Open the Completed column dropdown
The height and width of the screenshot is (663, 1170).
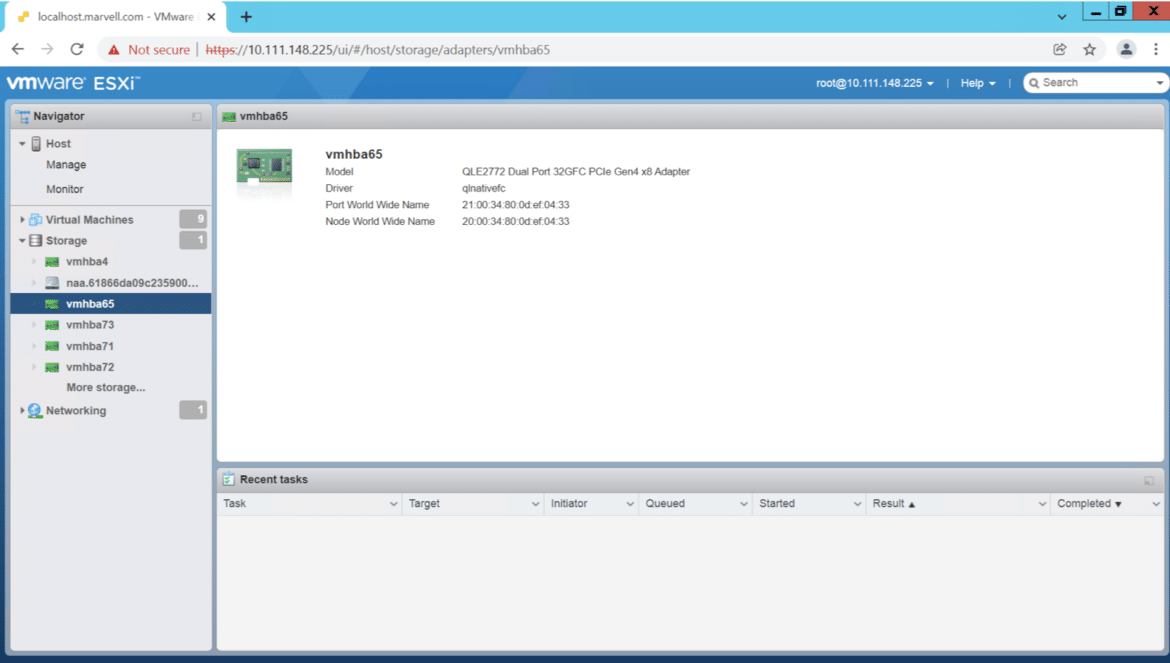pos(1156,504)
